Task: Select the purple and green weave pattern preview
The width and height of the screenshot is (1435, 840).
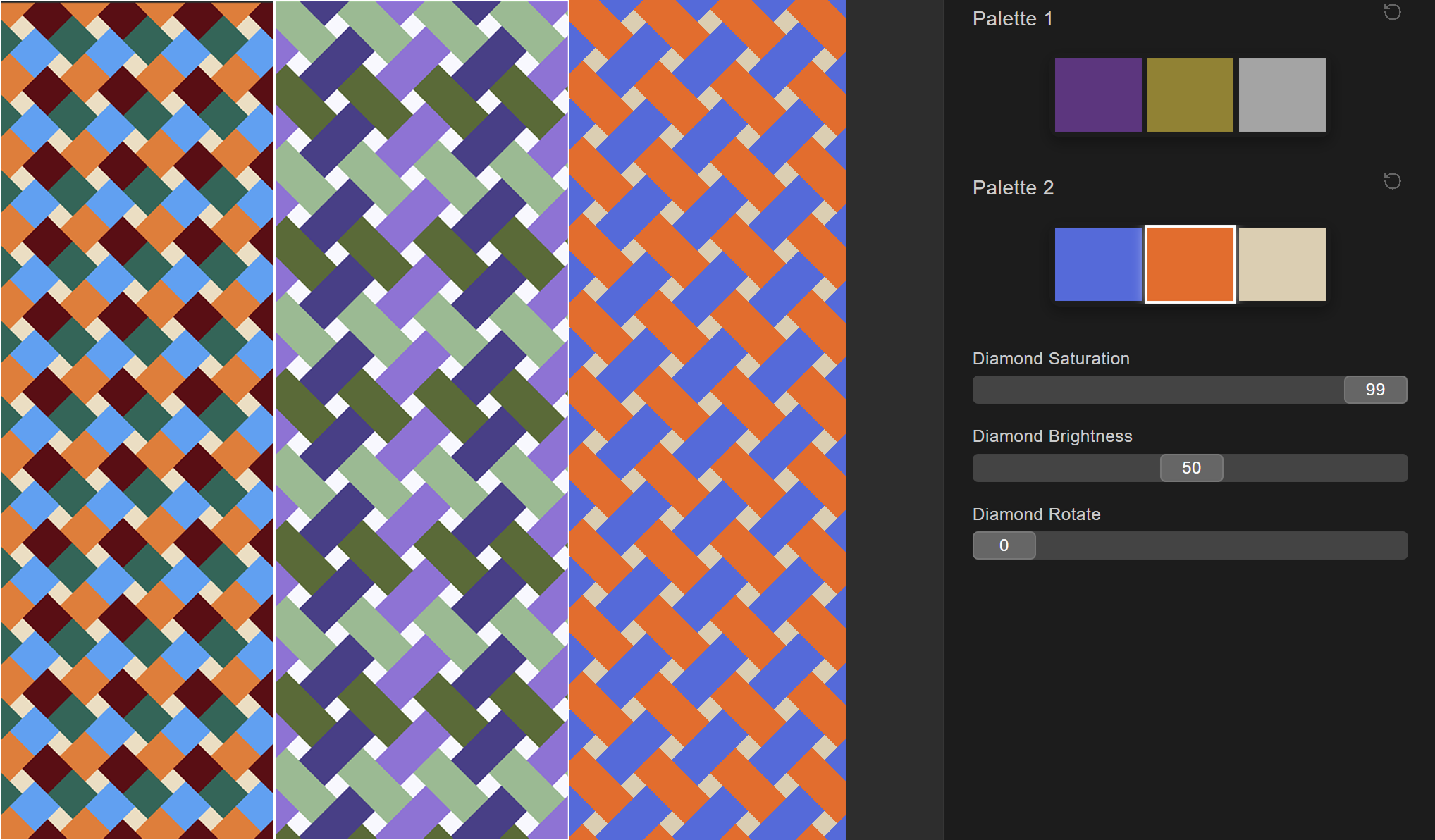Action: [x=421, y=420]
